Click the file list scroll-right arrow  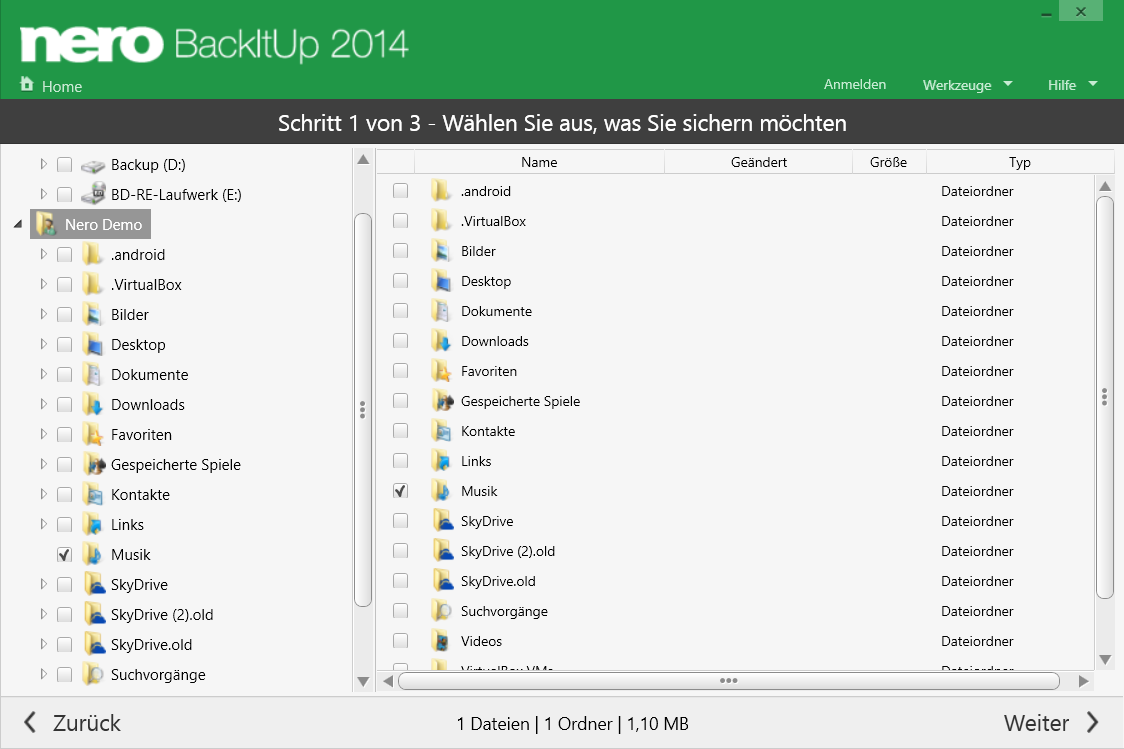coord(1083,681)
